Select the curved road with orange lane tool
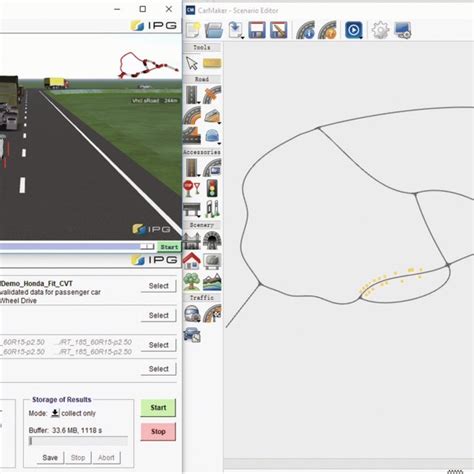474x474 pixels. click(192, 115)
